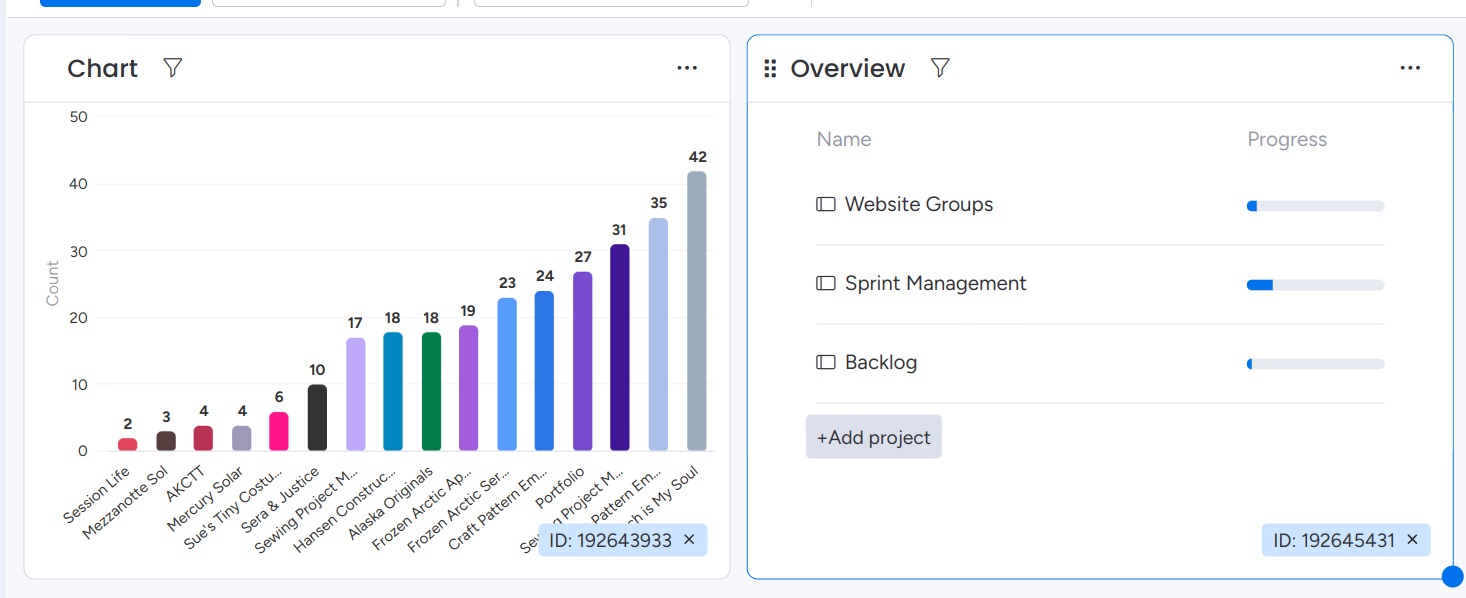Open the Chart widget filter icon
1466x598 pixels.
tap(173, 68)
